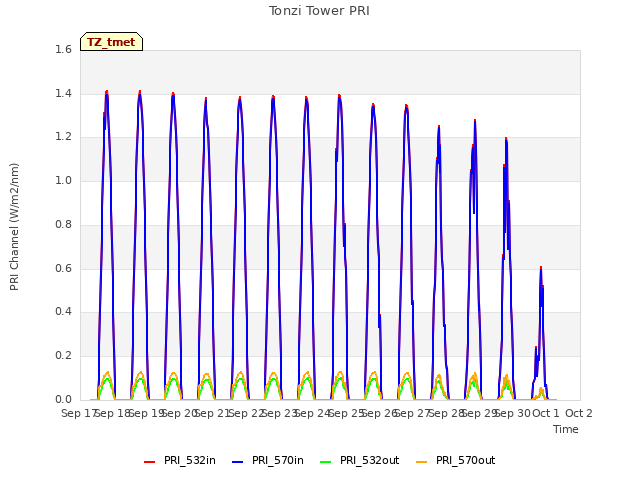
Task: Select the PRI_570in legend label
Action: 278,460
